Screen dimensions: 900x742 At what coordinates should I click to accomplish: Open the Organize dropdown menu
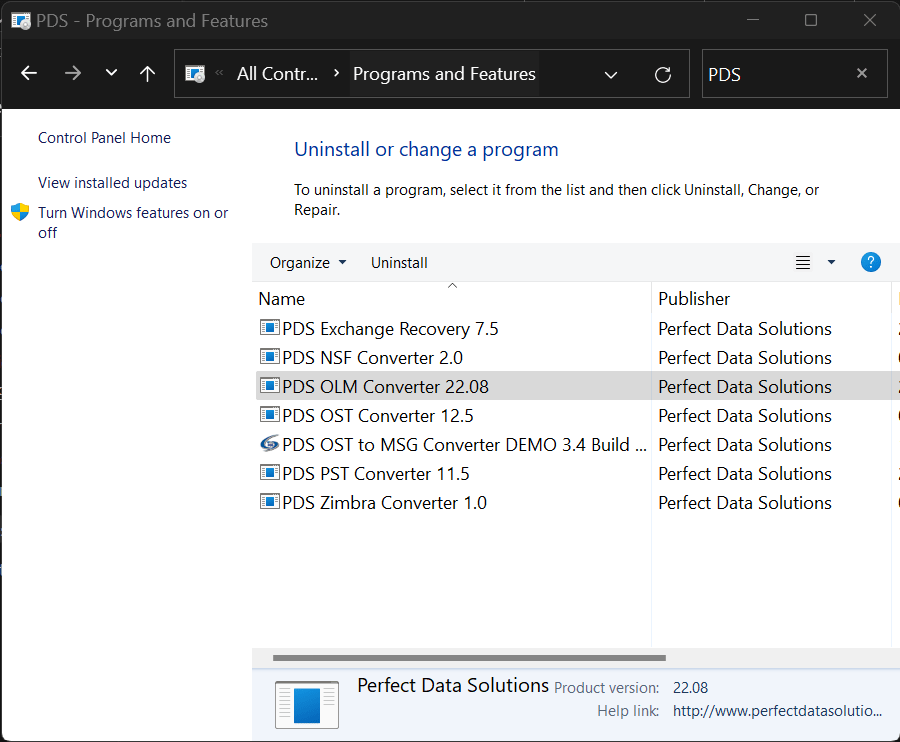[x=308, y=263]
